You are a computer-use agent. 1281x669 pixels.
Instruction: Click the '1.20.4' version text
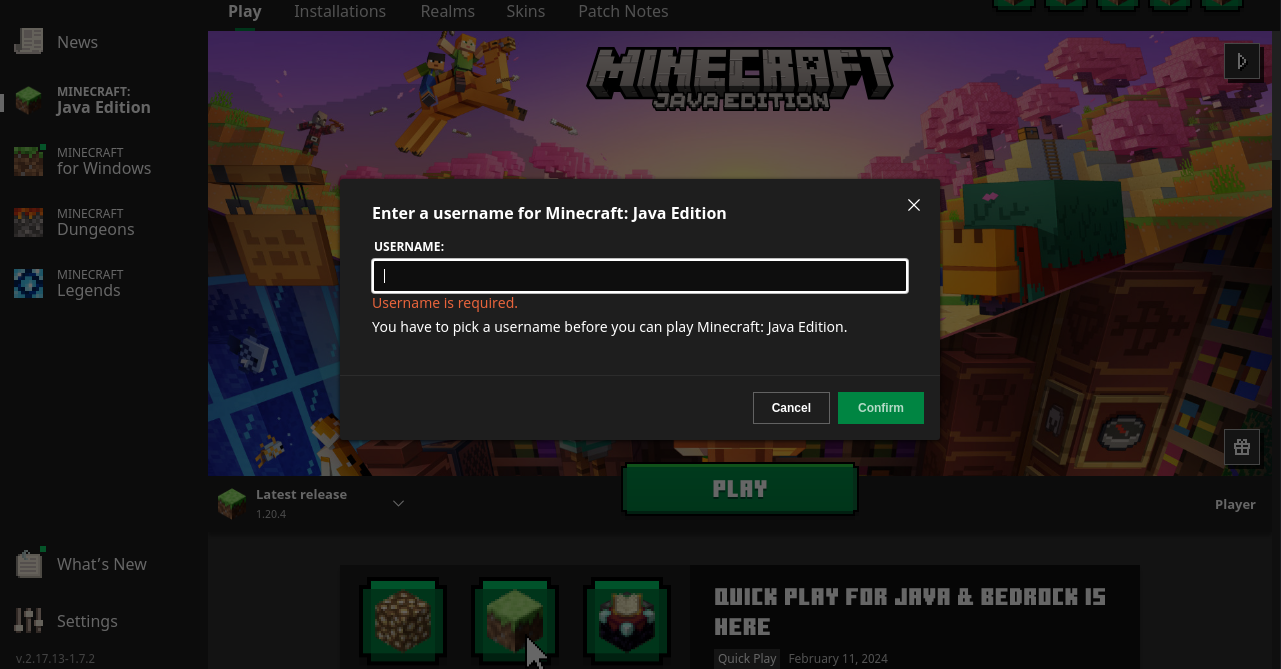[271, 514]
